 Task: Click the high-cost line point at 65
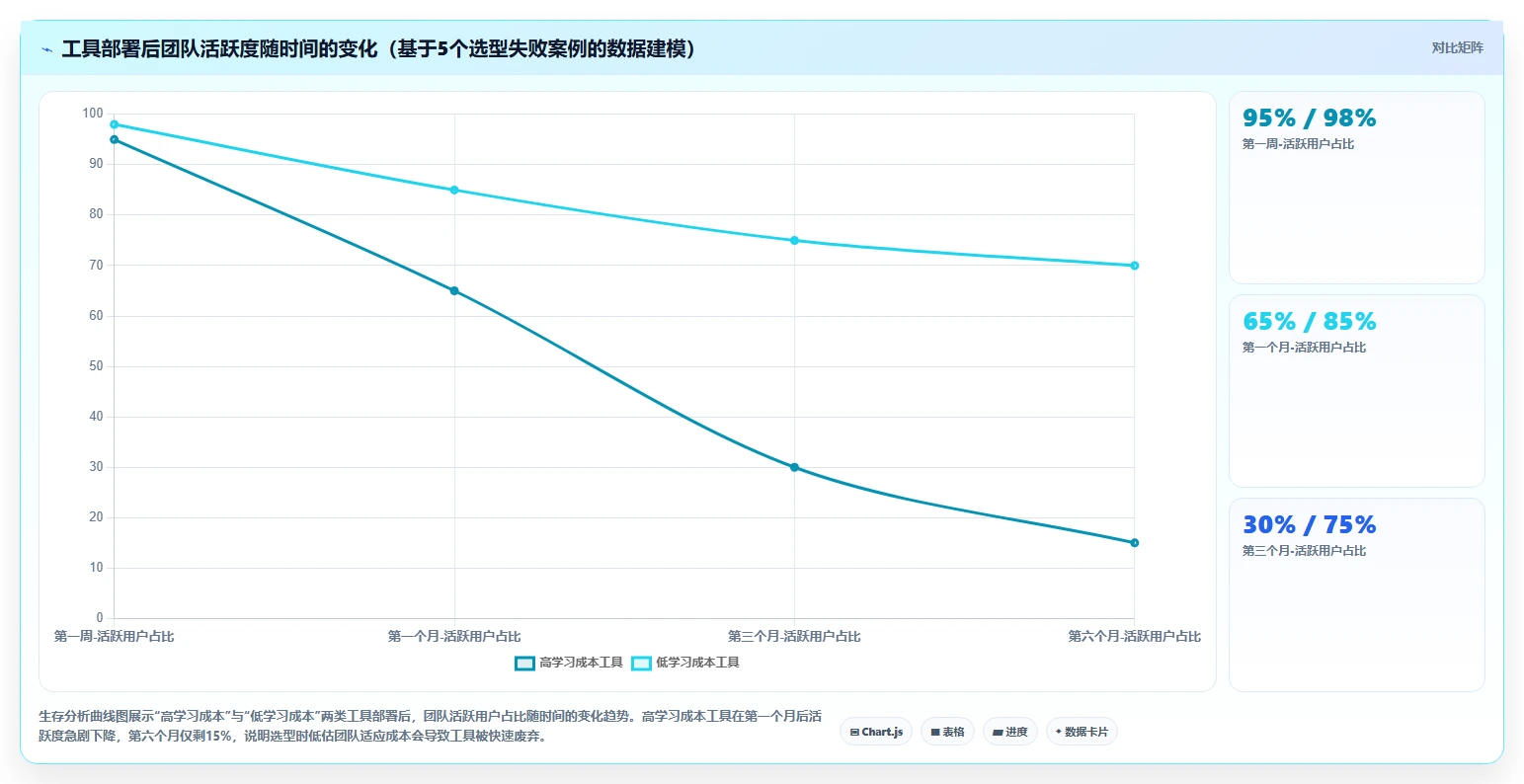pyautogui.click(x=454, y=291)
